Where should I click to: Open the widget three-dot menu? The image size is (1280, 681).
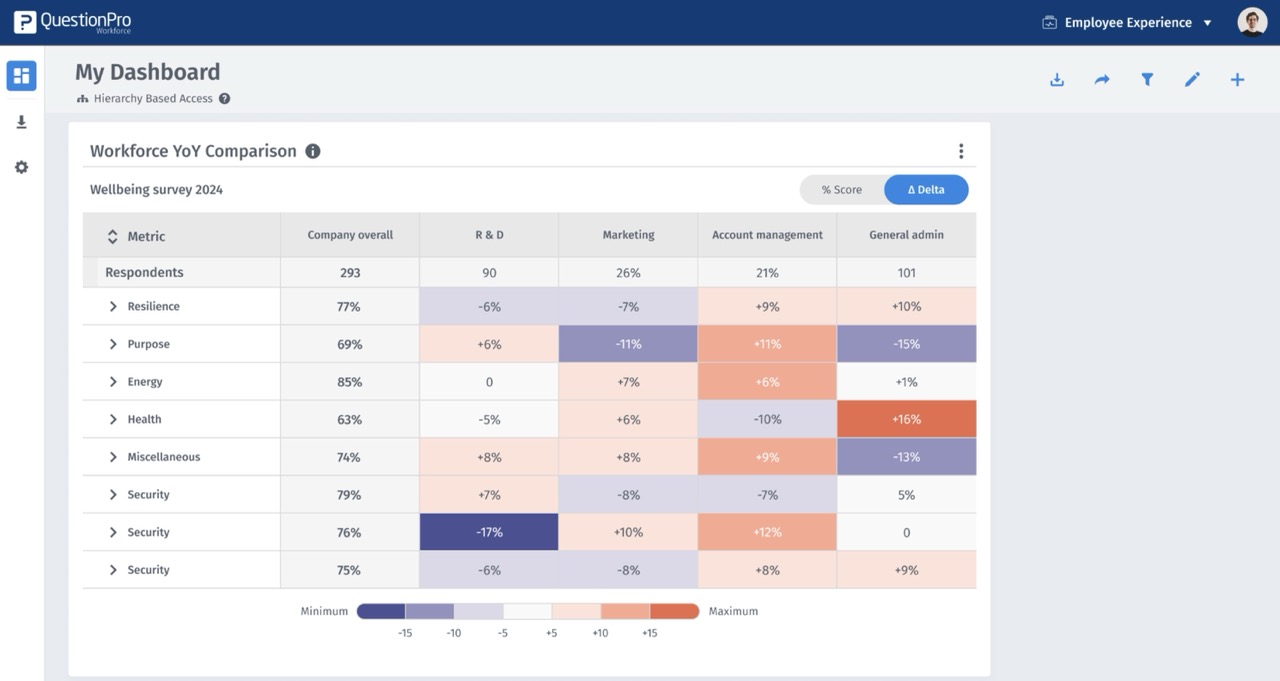pos(961,151)
